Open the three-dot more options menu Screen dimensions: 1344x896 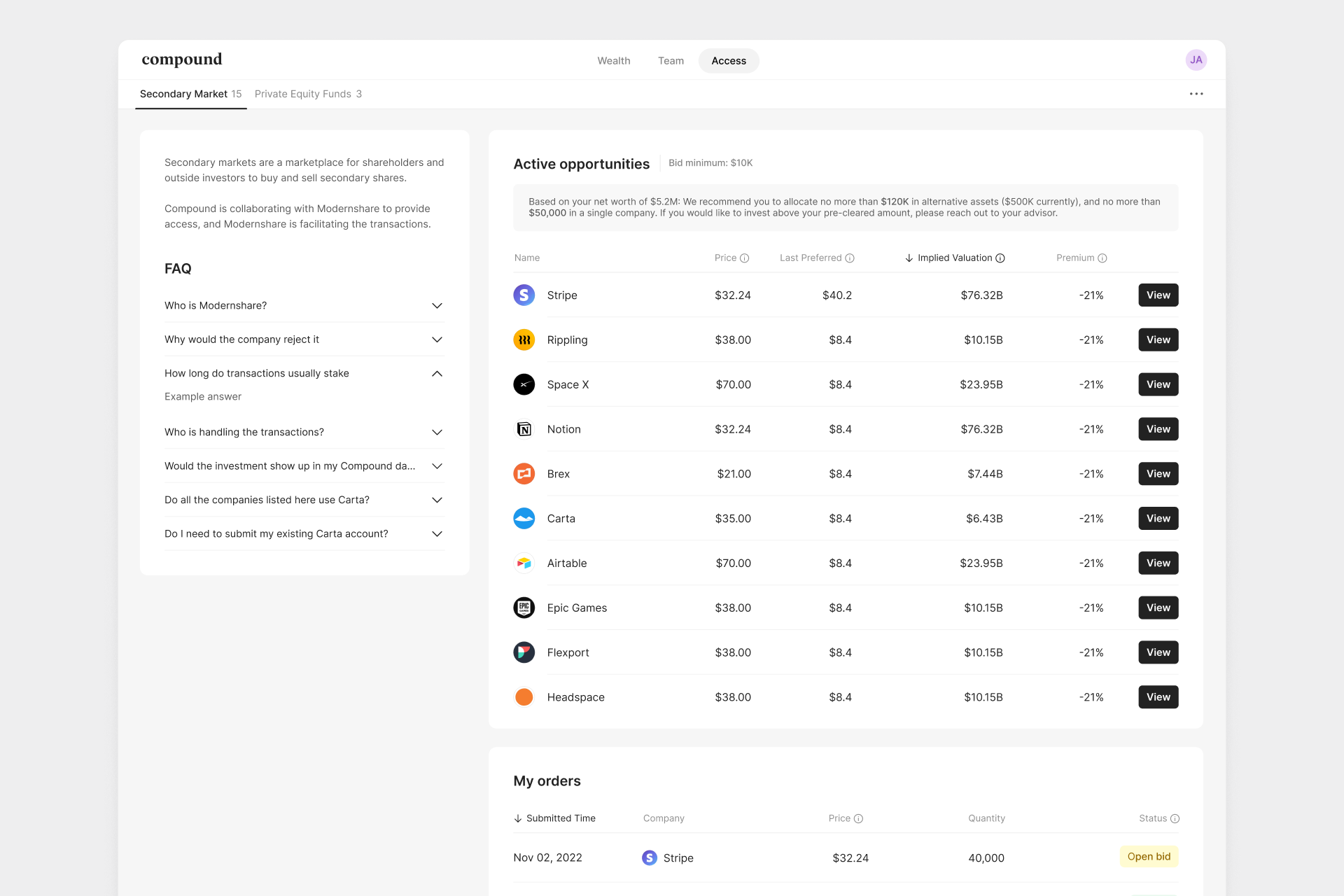[x=1196, y=94]
